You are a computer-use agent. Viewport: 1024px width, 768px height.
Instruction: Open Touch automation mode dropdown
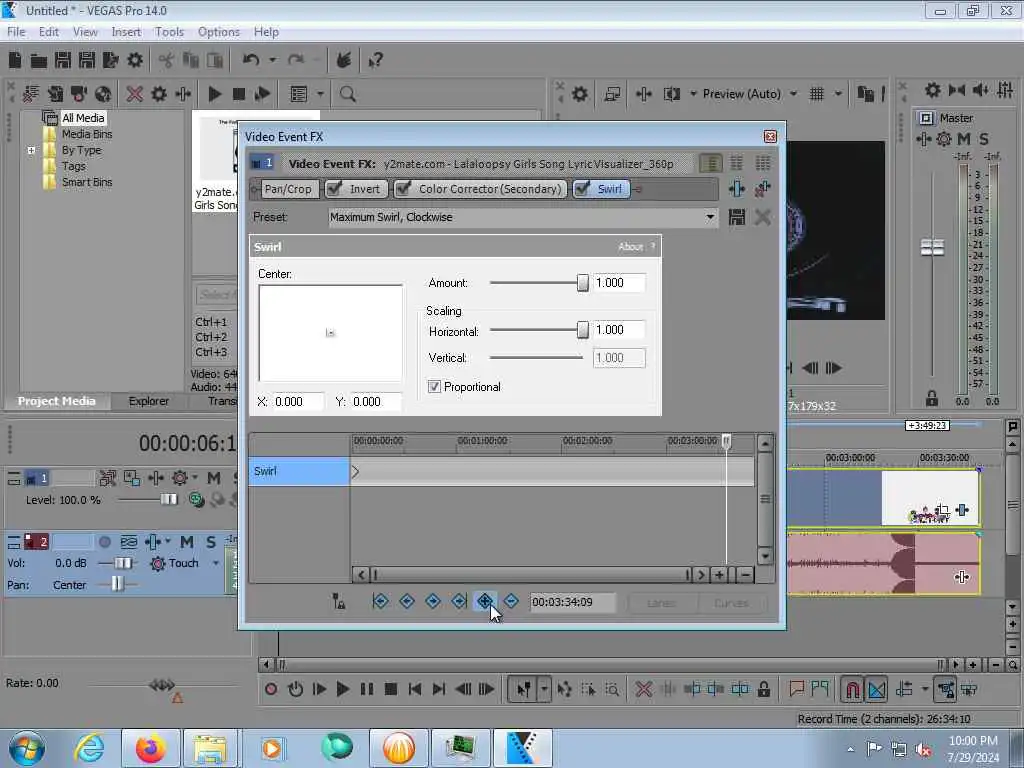216,563
